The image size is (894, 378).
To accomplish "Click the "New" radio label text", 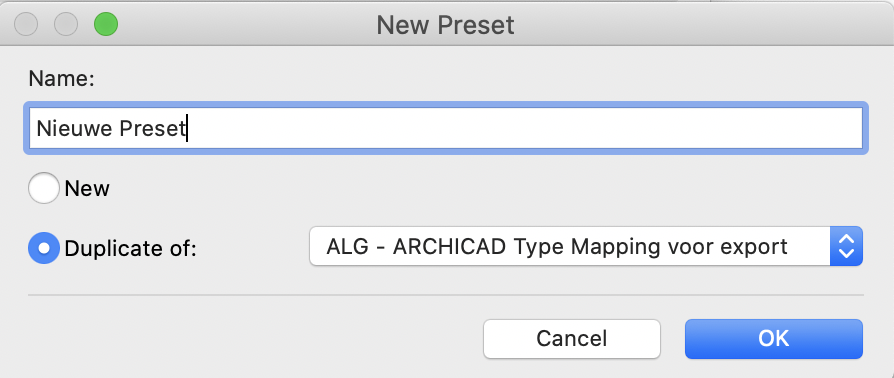I will (87, 188).
